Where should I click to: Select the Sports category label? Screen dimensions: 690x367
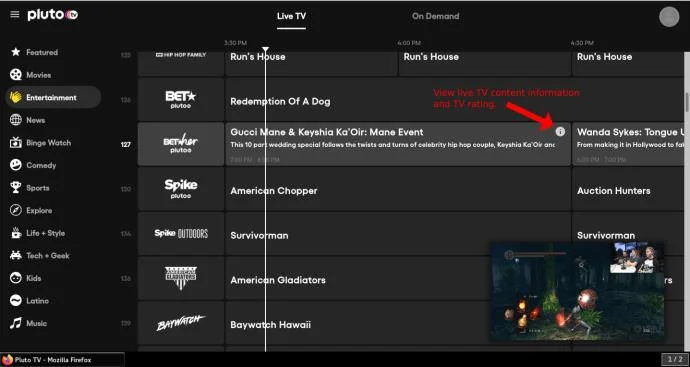click(37, 188)
